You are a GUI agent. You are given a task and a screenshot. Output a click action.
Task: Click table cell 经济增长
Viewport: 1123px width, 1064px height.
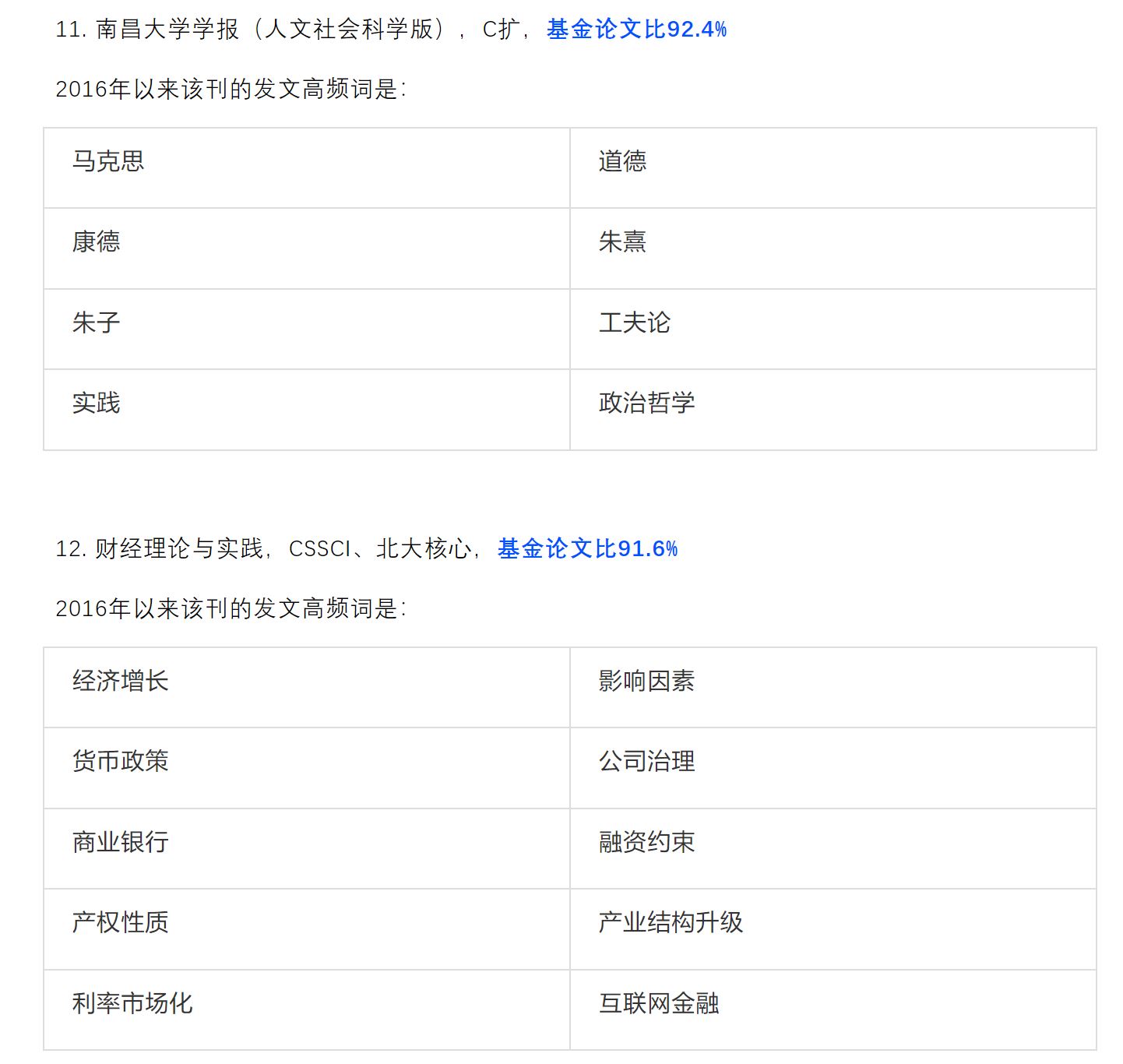(x=307, y=688)
